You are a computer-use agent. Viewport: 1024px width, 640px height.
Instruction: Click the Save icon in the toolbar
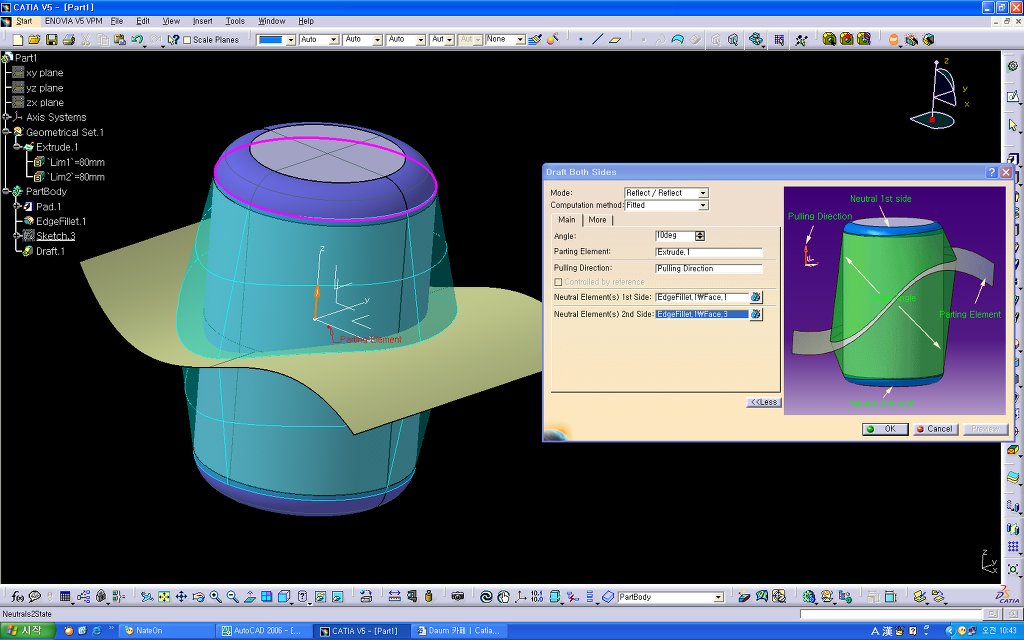[x=51, y=40]
